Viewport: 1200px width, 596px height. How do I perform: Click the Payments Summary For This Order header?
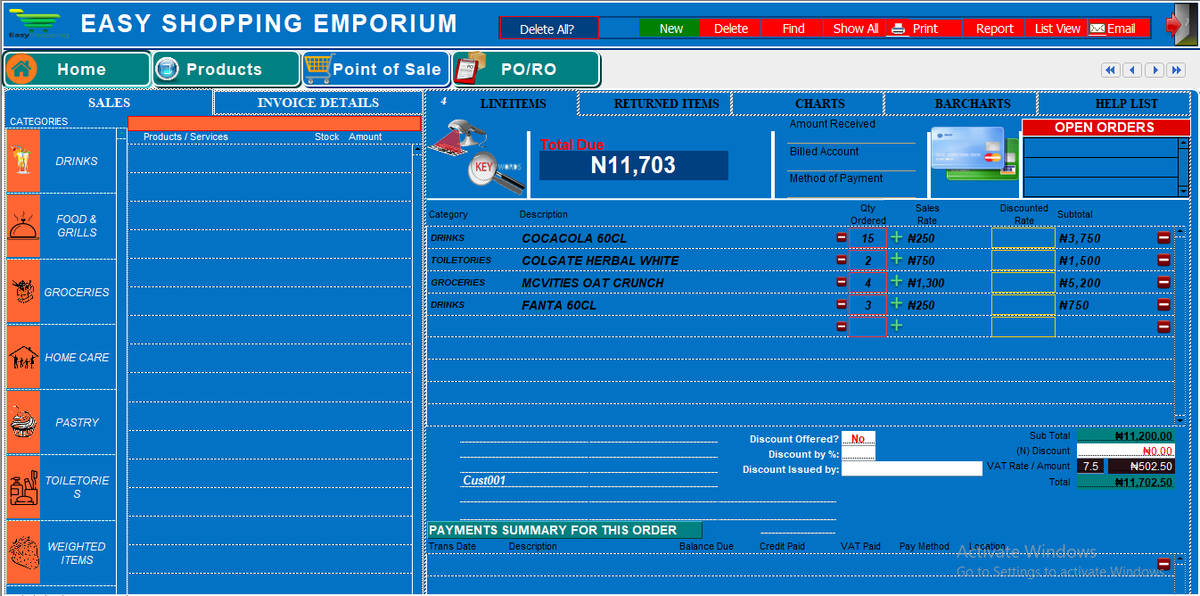click(x=564, y=530)
